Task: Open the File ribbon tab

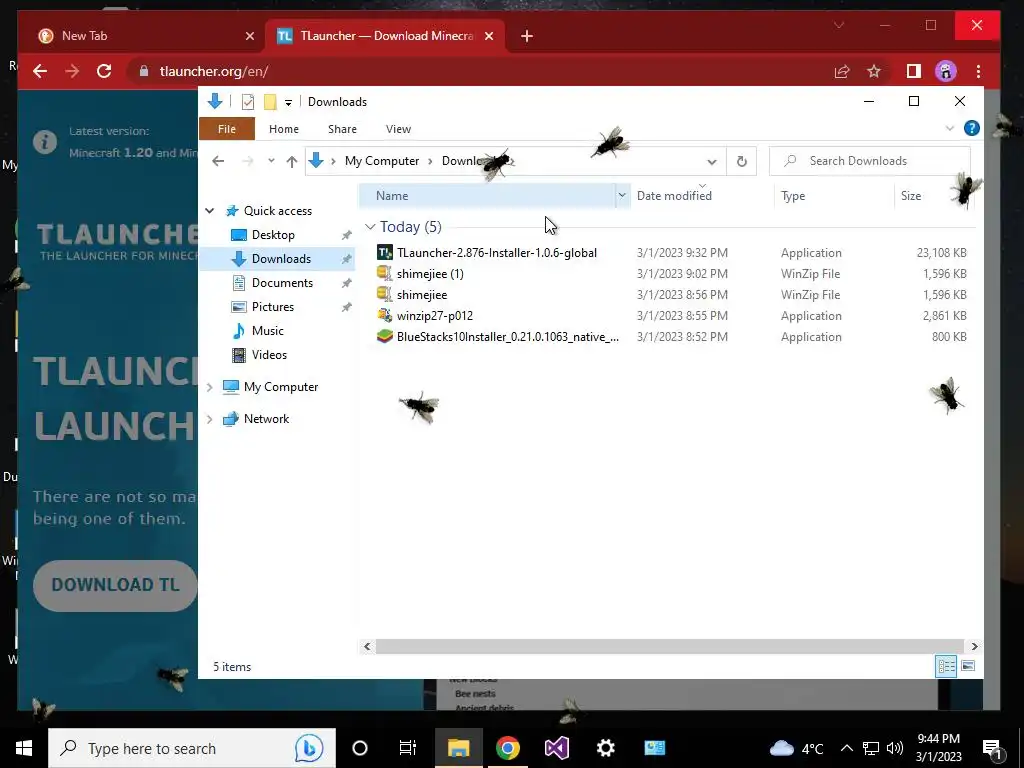Action: coord(227,129)
